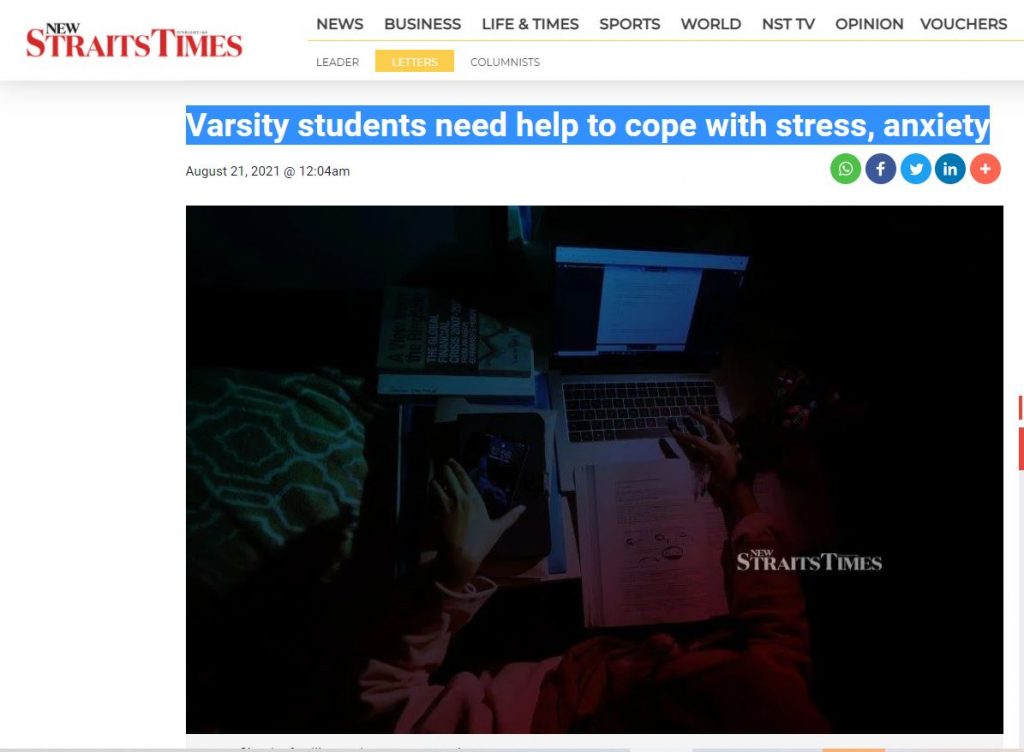1024x752 pixels.
Task: Click the article headline about varsity students
Action: coord(588,125)
